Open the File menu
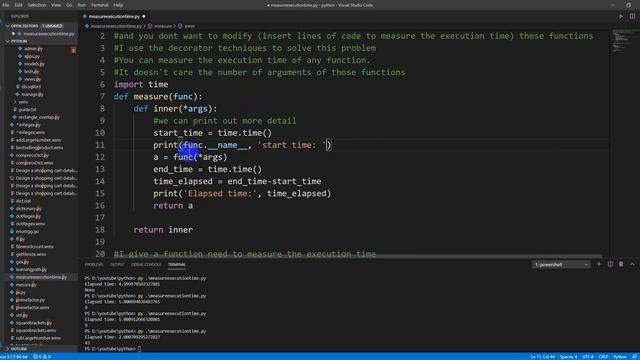The image size is (640, 360). (x=6, y=5)
